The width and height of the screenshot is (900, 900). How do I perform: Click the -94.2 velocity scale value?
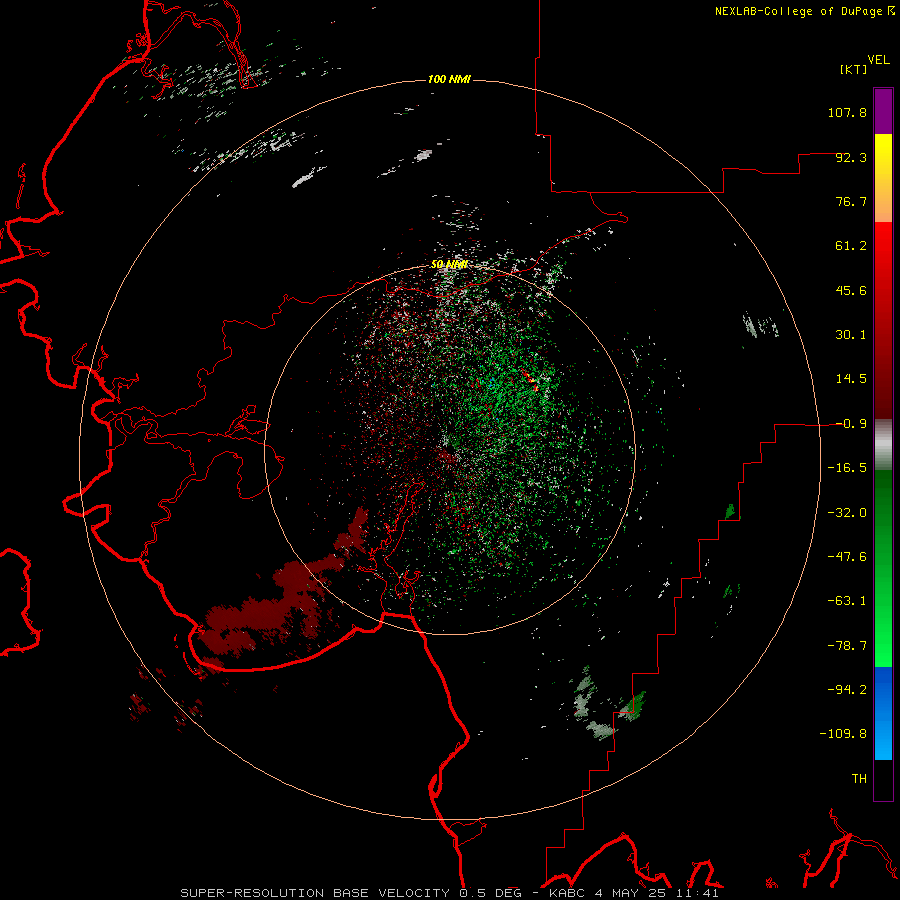click(x=847, y=689)
